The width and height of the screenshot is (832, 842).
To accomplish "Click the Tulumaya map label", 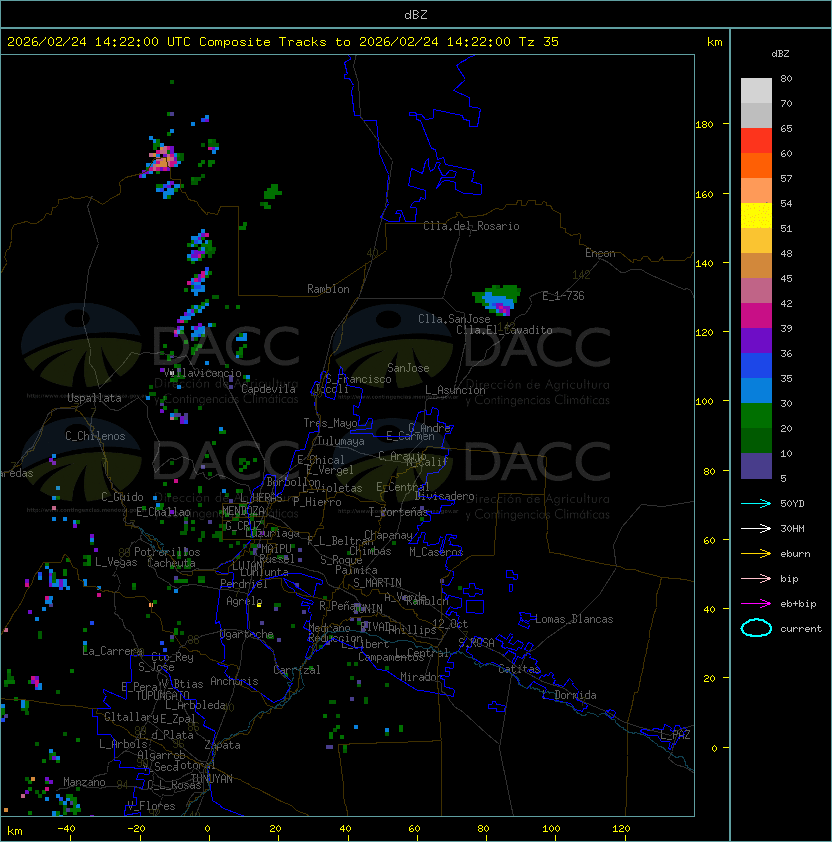I will click(x=341, y=441).
